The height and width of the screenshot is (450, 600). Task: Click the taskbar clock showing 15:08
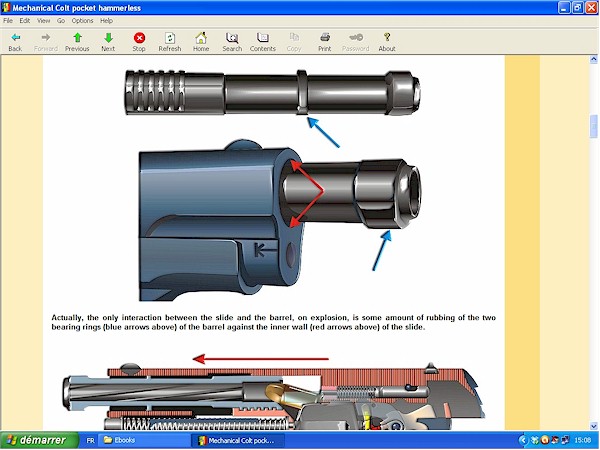[583, 440]
